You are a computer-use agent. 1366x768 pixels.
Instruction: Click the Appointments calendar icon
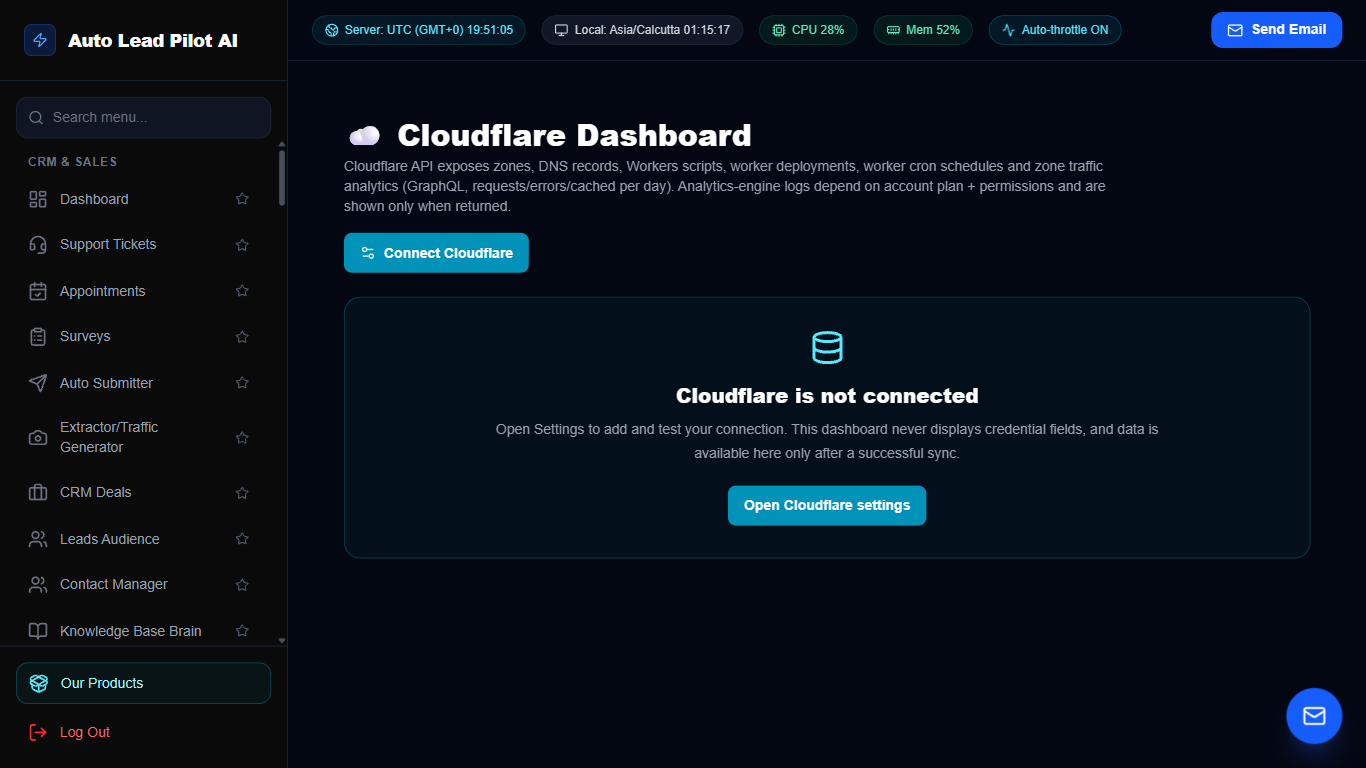(38, 291)
